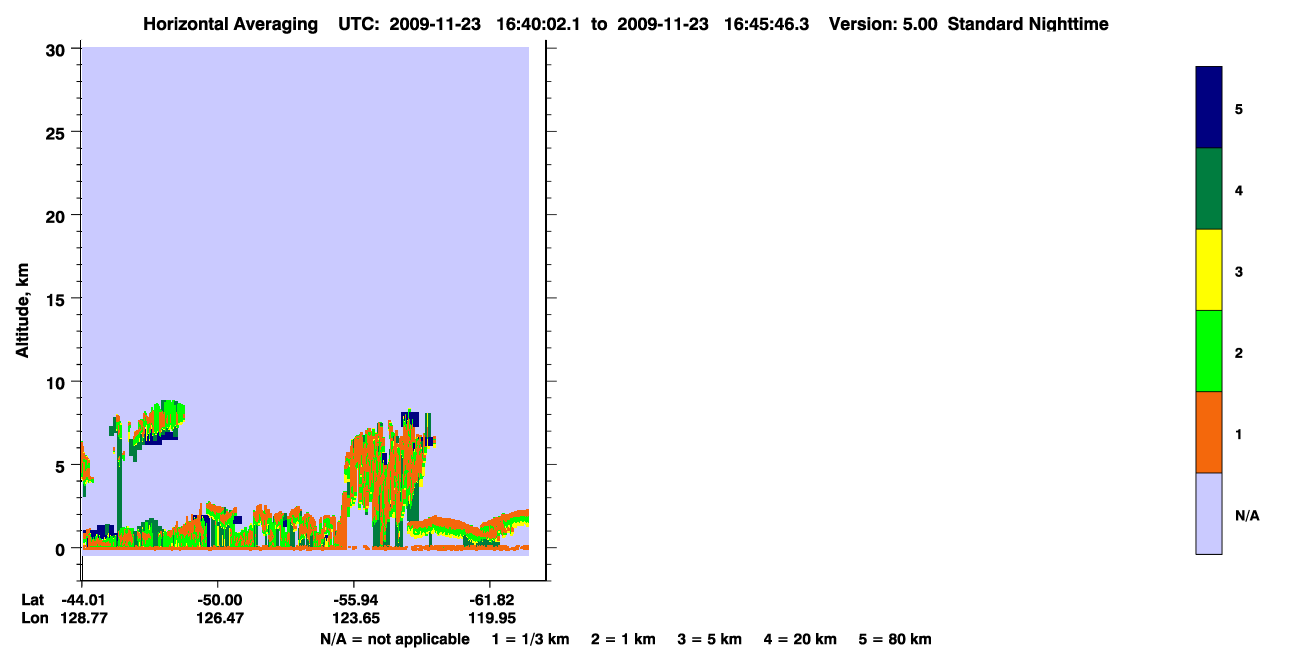
Task: Click the end time '16:45:46.3' in title
Action: point(766,24)
